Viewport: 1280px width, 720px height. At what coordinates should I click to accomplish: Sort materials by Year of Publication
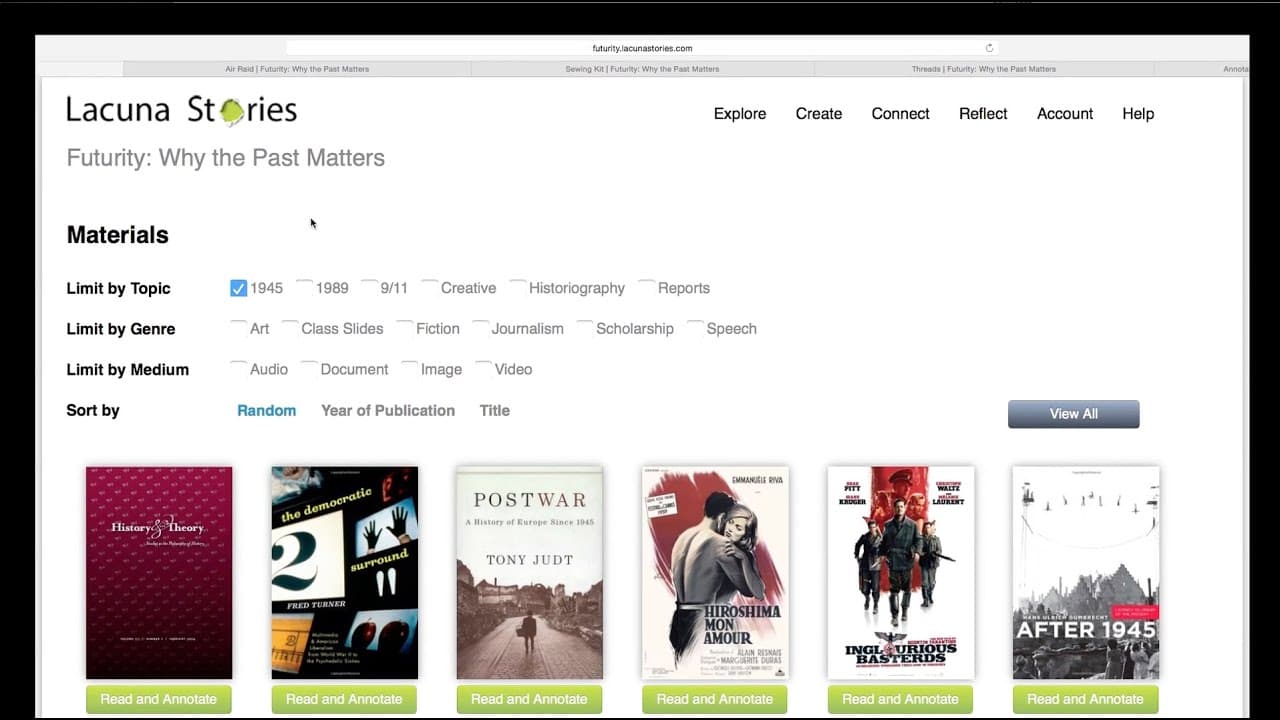point(388,411)
